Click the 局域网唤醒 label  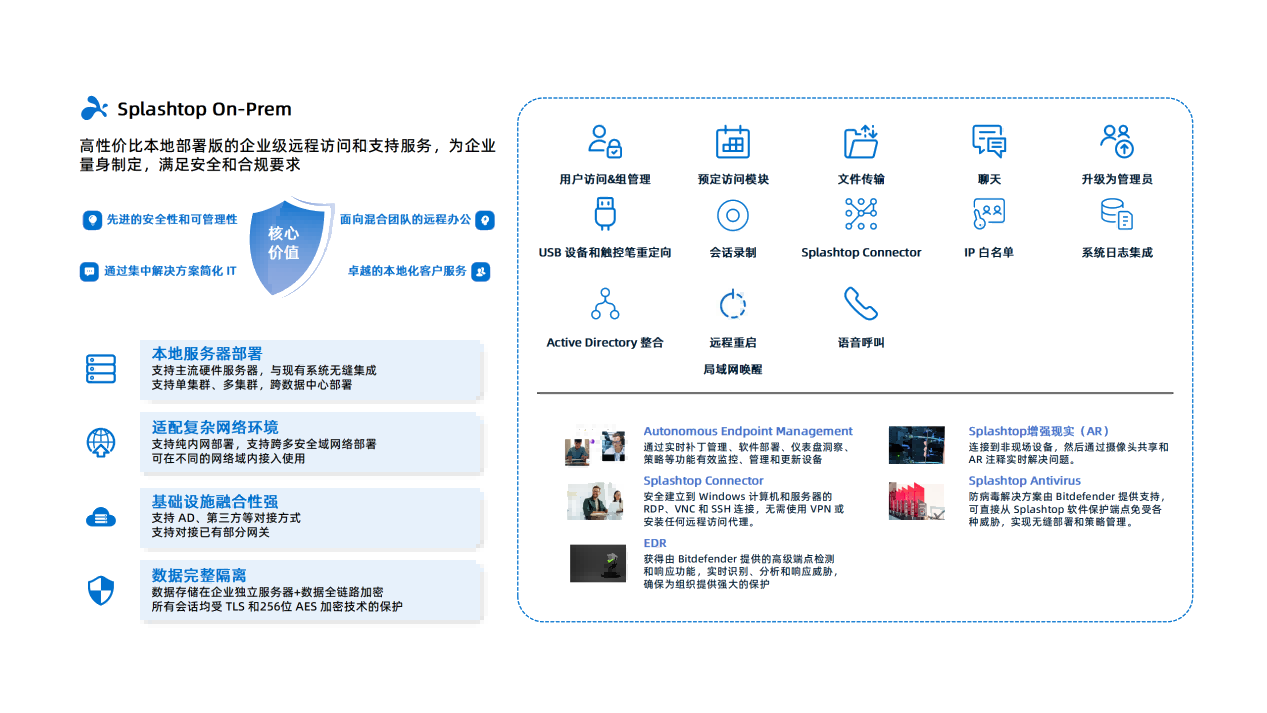click(733, 369)
